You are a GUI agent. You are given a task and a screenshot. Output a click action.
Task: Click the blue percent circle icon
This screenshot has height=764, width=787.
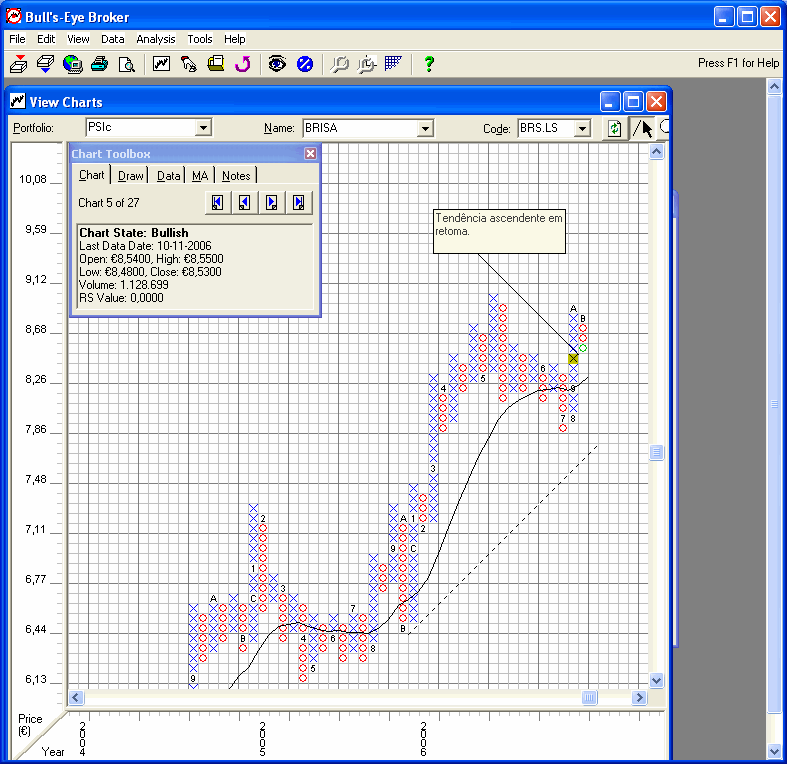coord(305,64)
